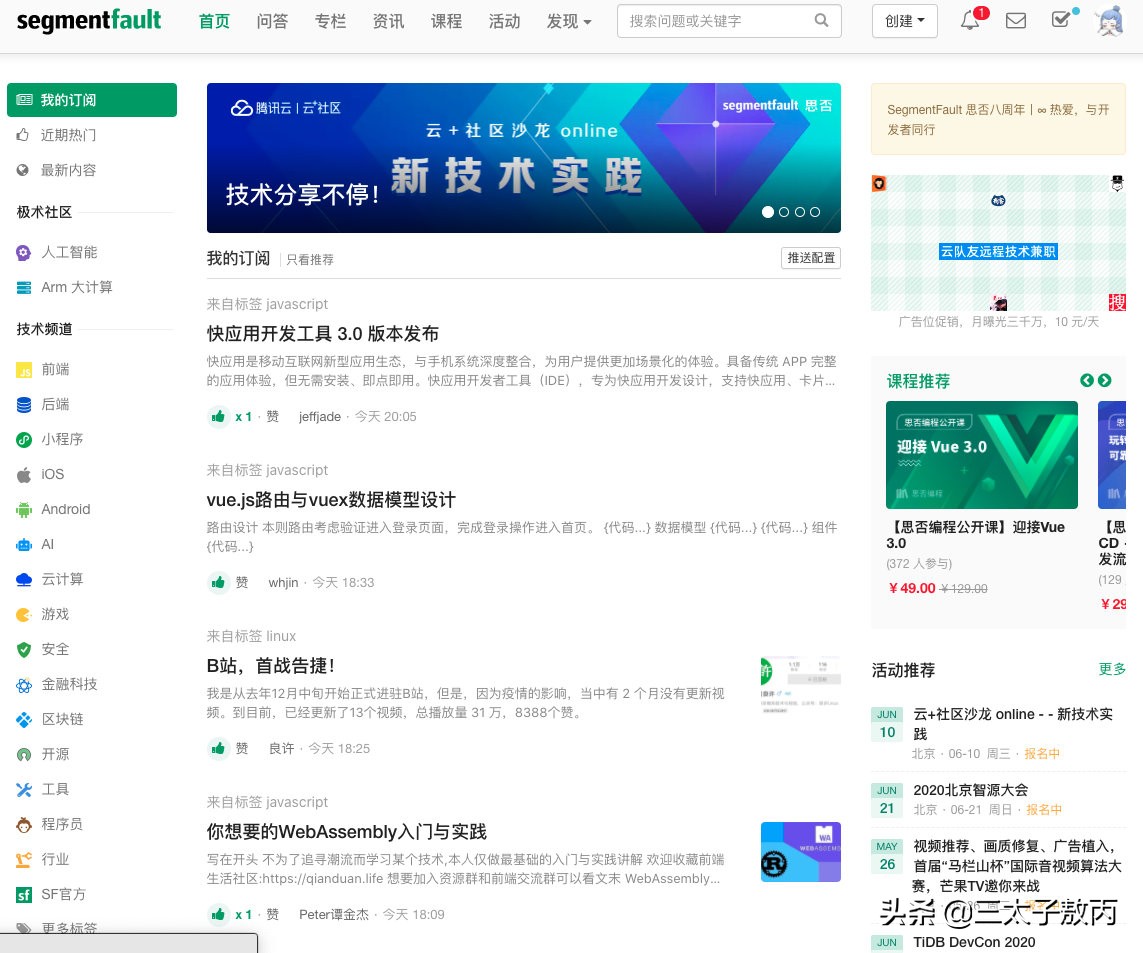Viewport: 1143px width, 953px height.
Task: Open 报名中 link for 2020北京智源大会
Action: pyautogui.click(x=1044, y=810)
